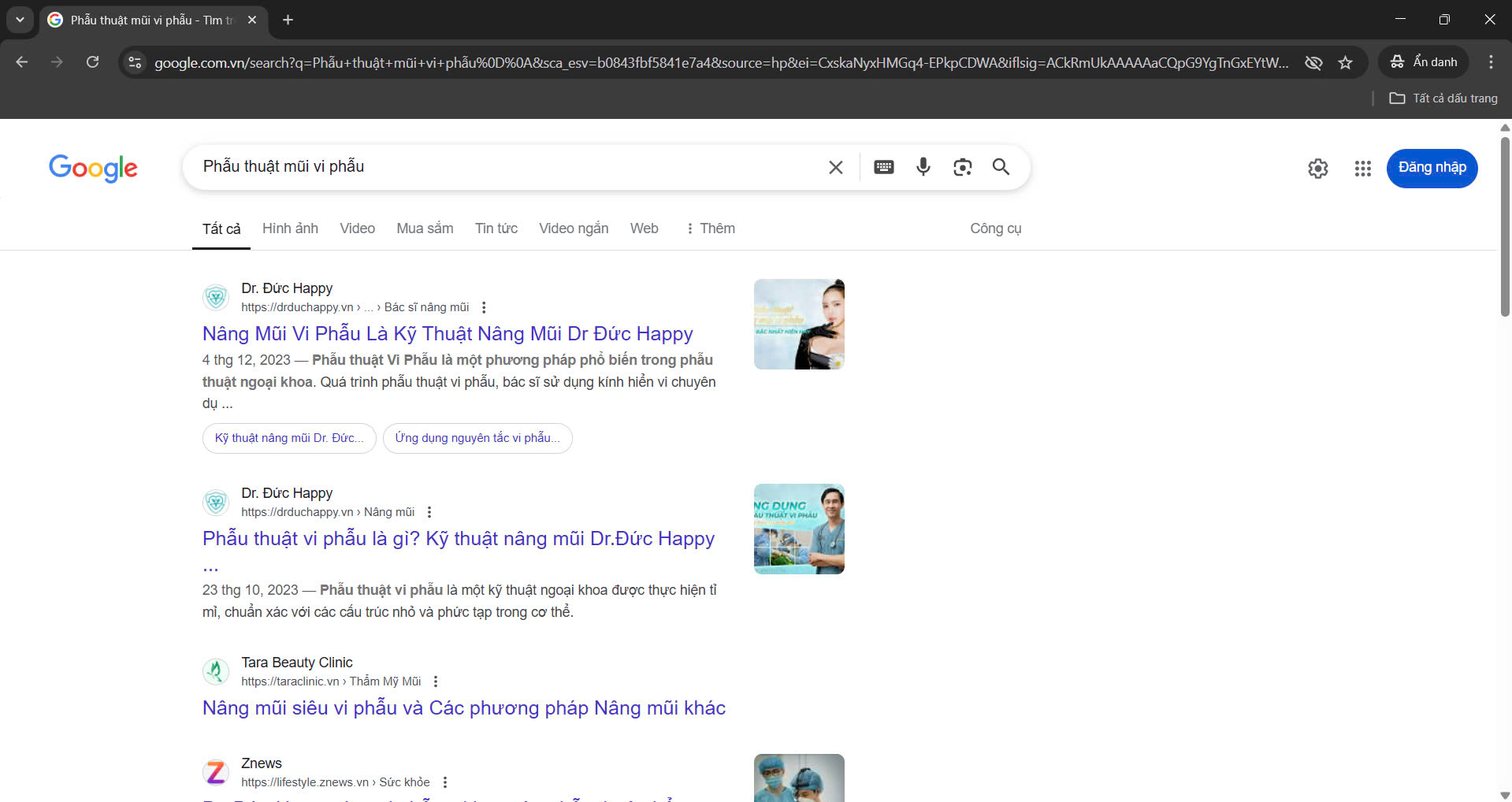
Task: Open more options for drduchappy Nâng mũi result
Action: (x=429, y=512)
